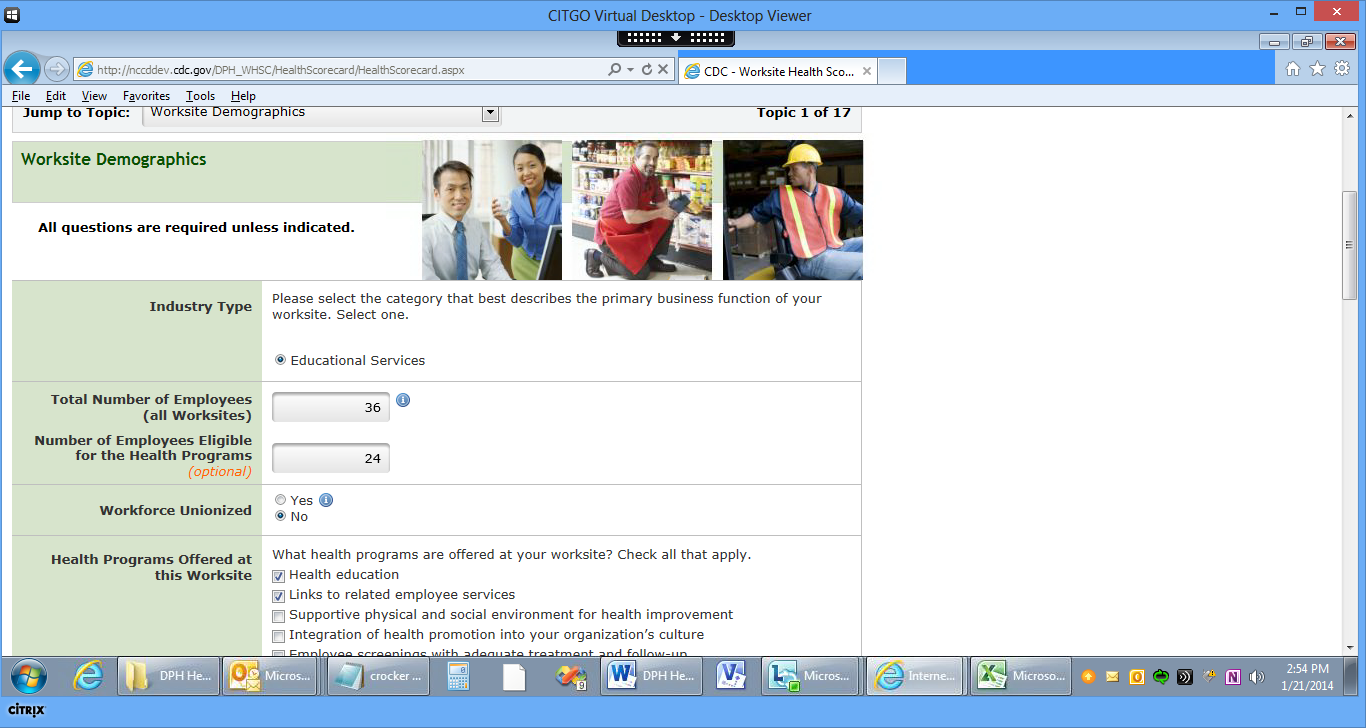1366x728 pixels.
Task: Click the Total Number of Employees field
Action: point(331,407)
